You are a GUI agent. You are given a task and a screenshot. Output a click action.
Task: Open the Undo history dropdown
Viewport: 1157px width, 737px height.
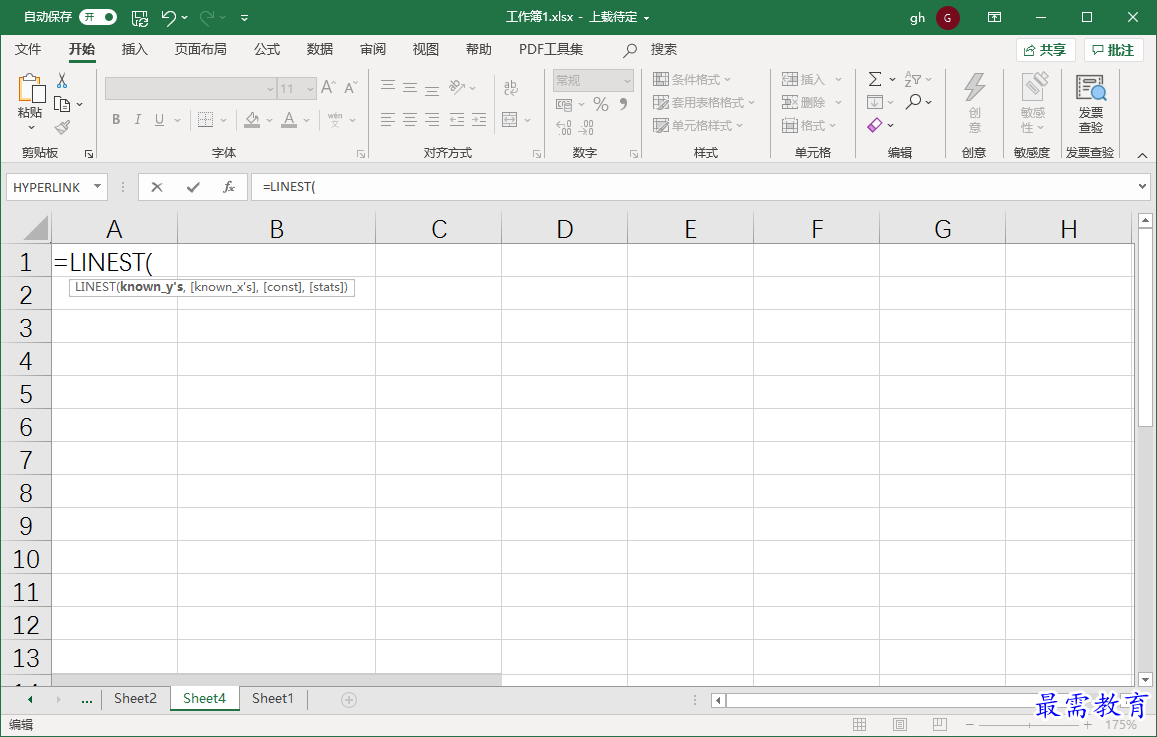click(184, 18)
